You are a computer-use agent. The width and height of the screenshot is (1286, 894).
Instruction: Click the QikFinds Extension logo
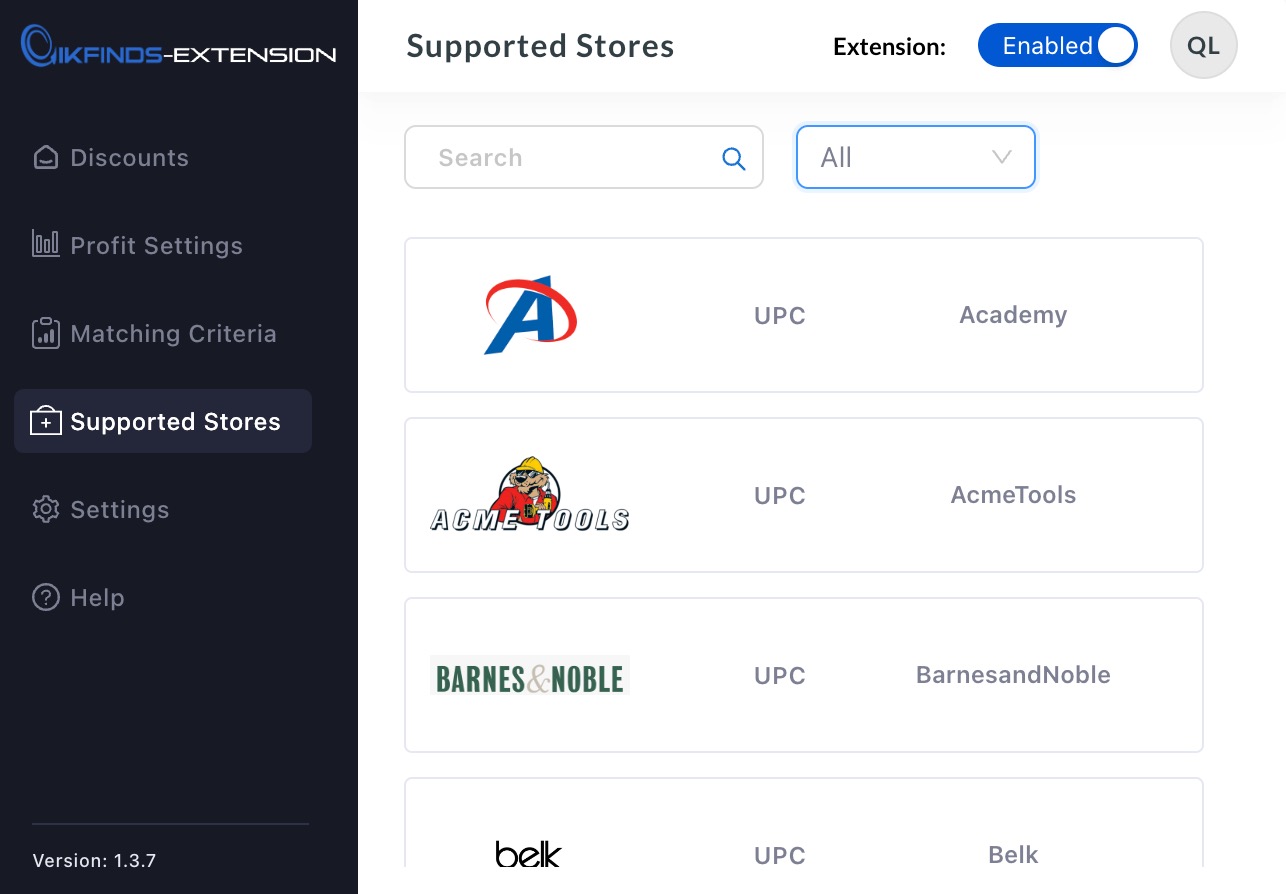[179, 49]
